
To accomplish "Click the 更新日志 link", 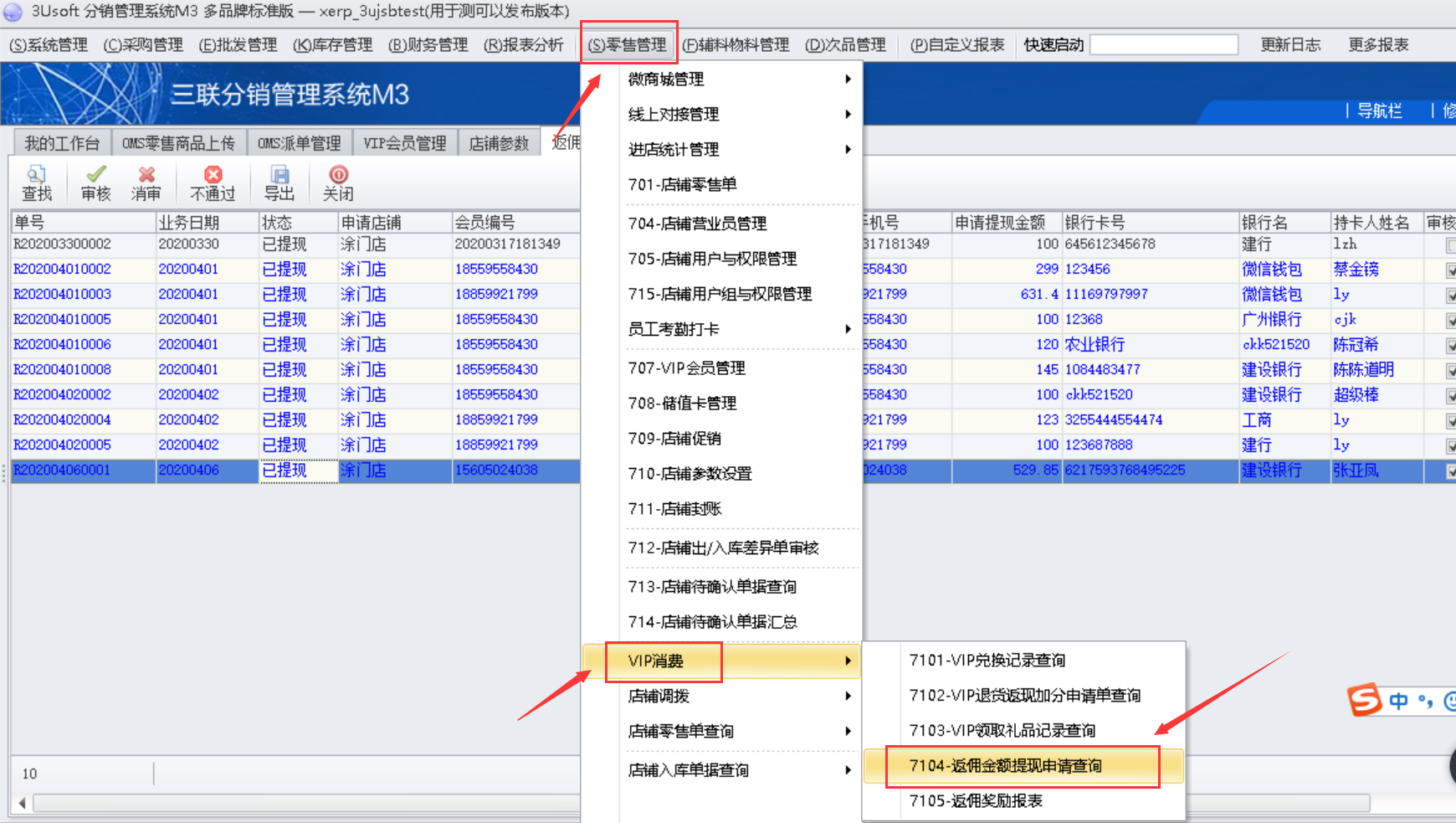I will pyautogui.click(x=1290, y=44).
